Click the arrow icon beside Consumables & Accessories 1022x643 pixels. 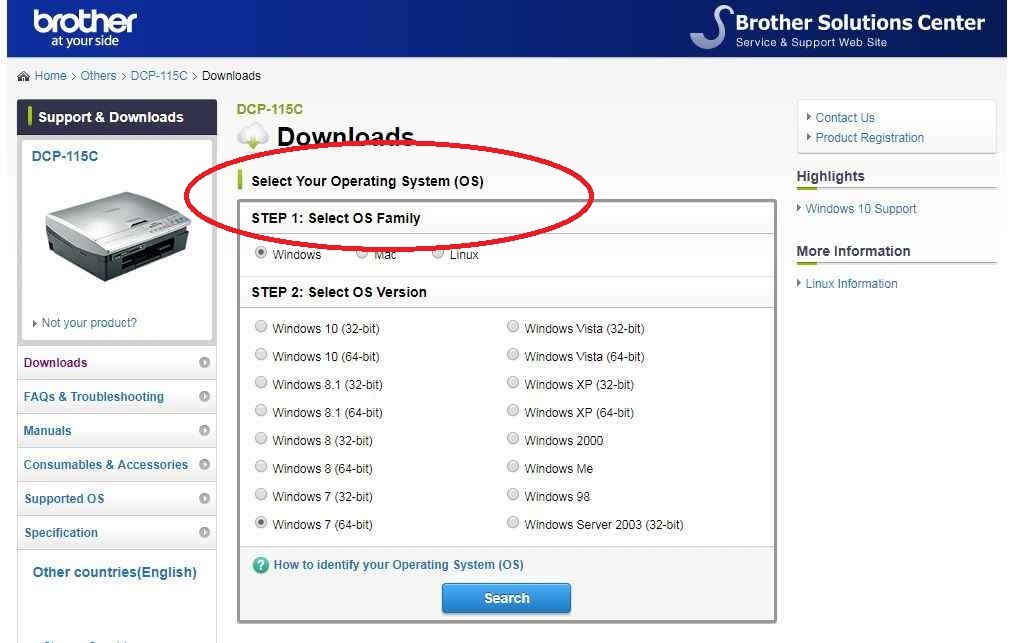pos(204,464)
